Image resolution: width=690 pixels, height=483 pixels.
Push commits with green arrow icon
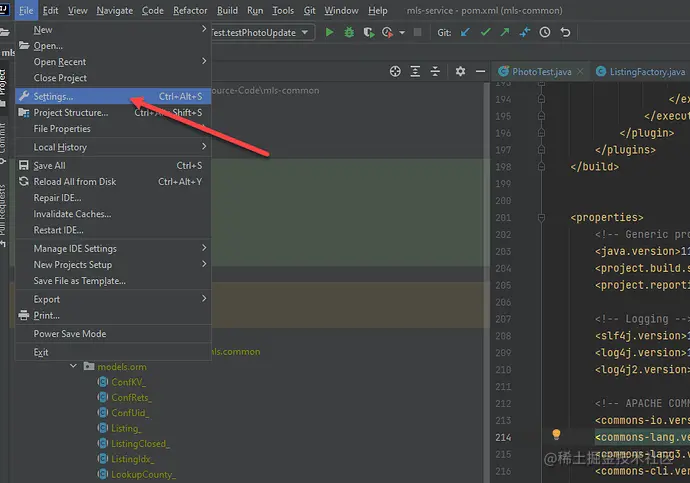[505, 32]
